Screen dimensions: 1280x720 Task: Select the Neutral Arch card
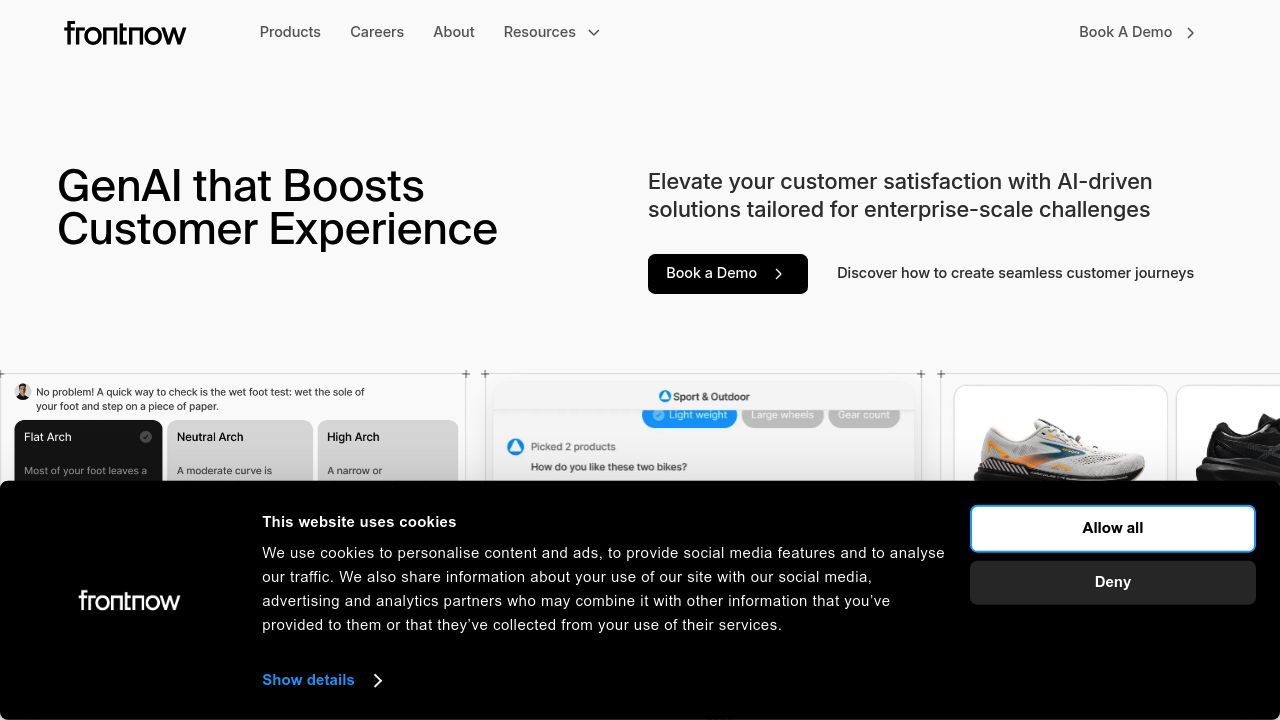pyautogui.click(x=240, y=451)
